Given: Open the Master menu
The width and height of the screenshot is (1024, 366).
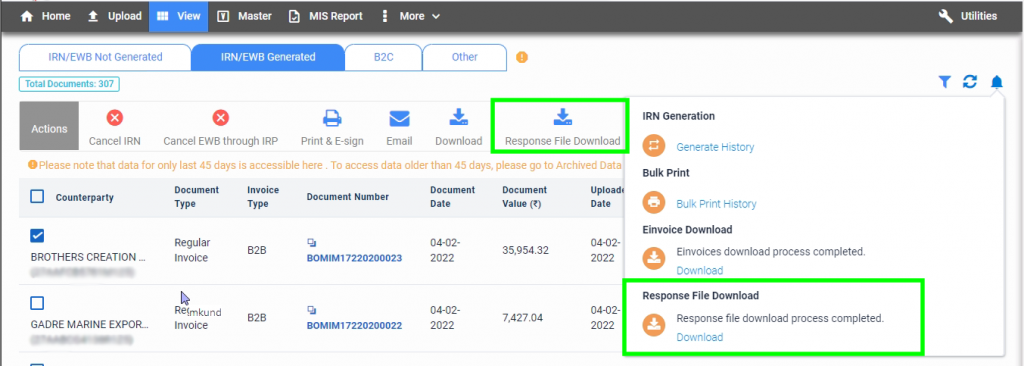Looking at the screenshot, I should (244, 16).
